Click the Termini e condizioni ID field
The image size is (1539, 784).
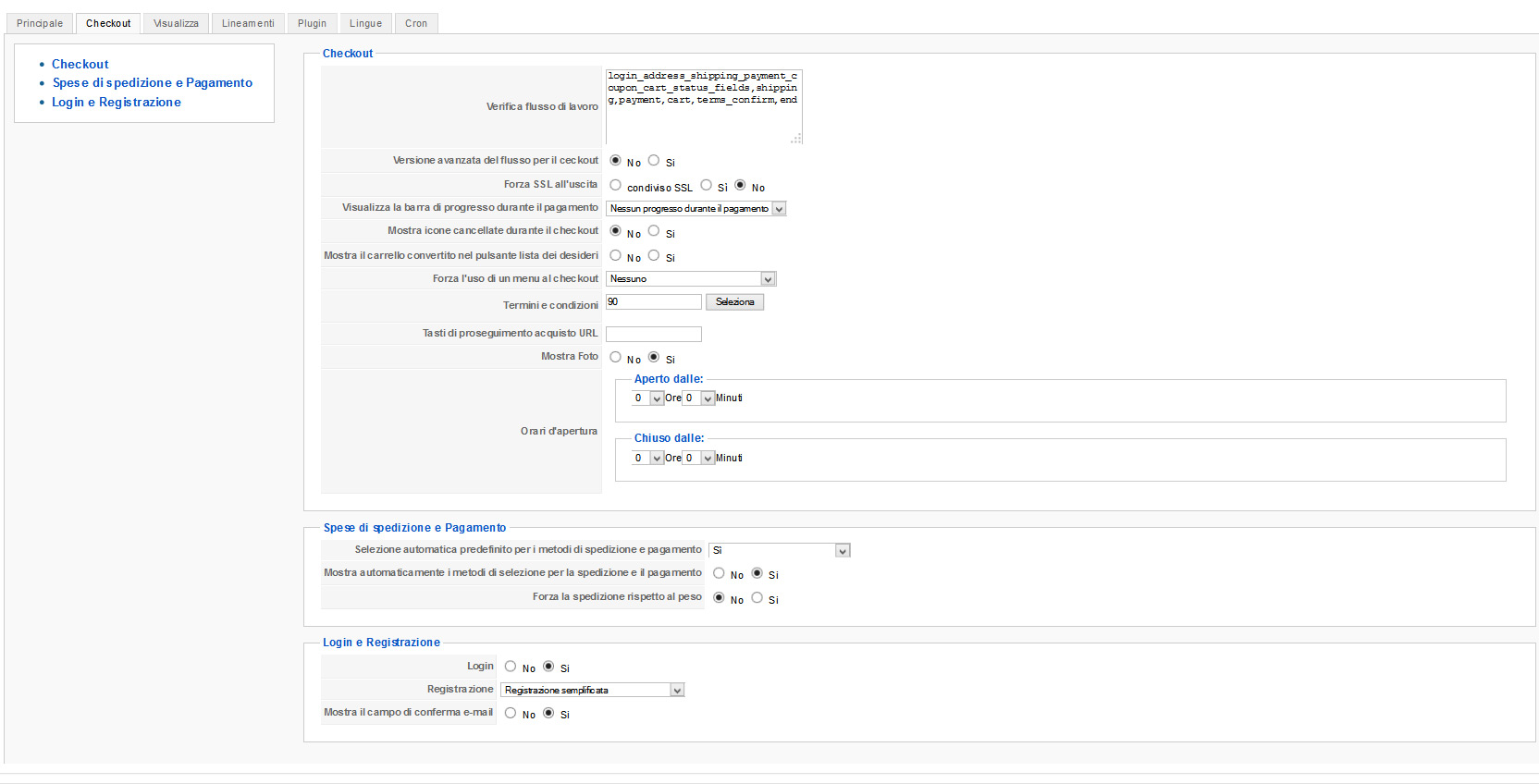pyautogui.click(x=653, y=302)
